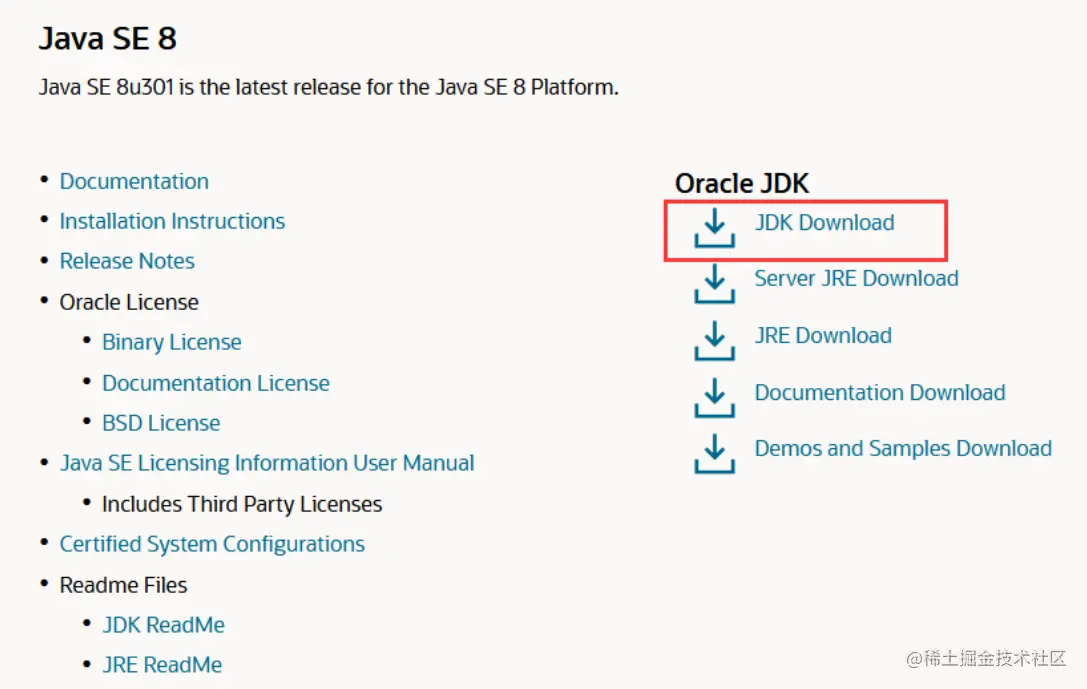Open the JRE ReadMe link
Viewport: 1087px width, 689px height.
click(x=162, y=665)
